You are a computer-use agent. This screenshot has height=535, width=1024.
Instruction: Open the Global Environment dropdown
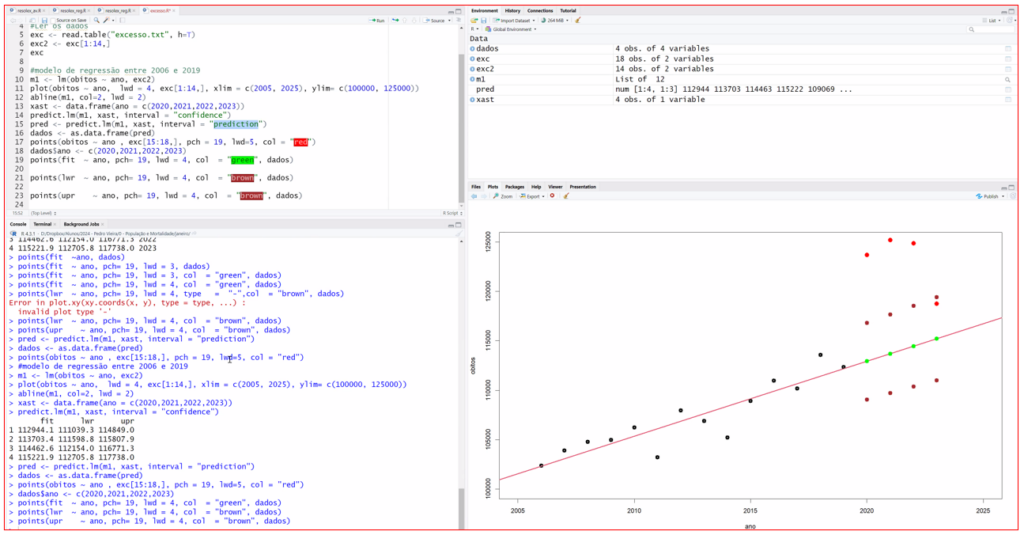click(510, 29)
